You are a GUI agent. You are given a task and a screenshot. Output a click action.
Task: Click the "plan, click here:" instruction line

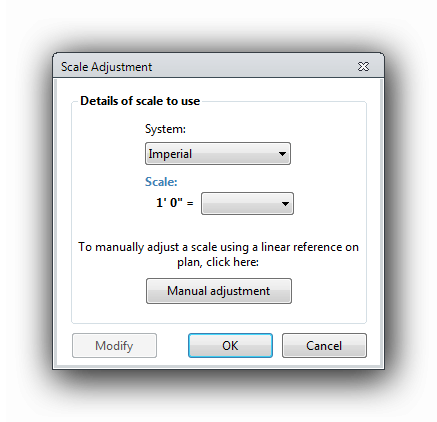point(218,262)
